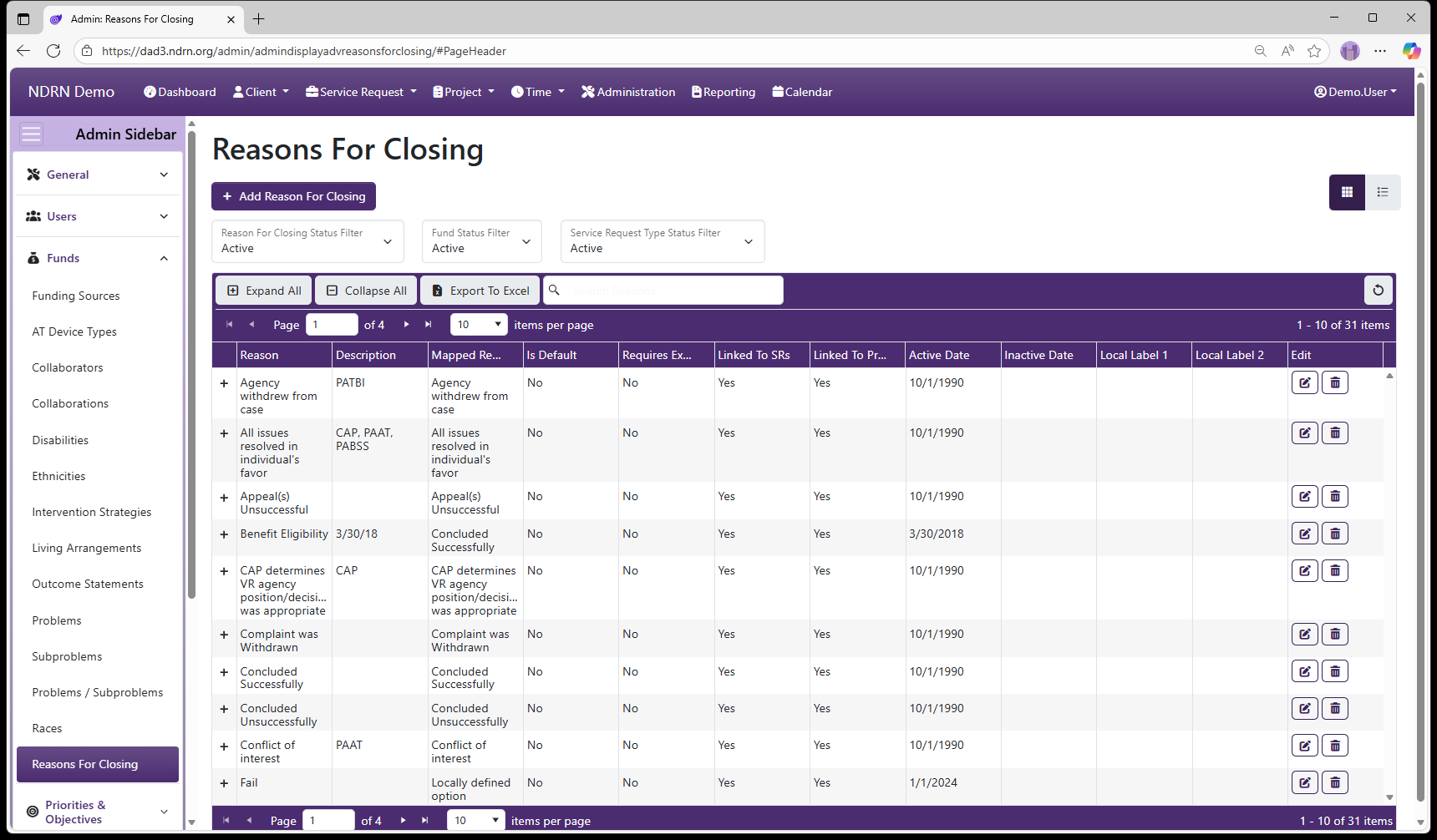1437x840 pixels.
Task: Open Reason For Closing Status Filter dropdown
Action: [x=307, y=241]
